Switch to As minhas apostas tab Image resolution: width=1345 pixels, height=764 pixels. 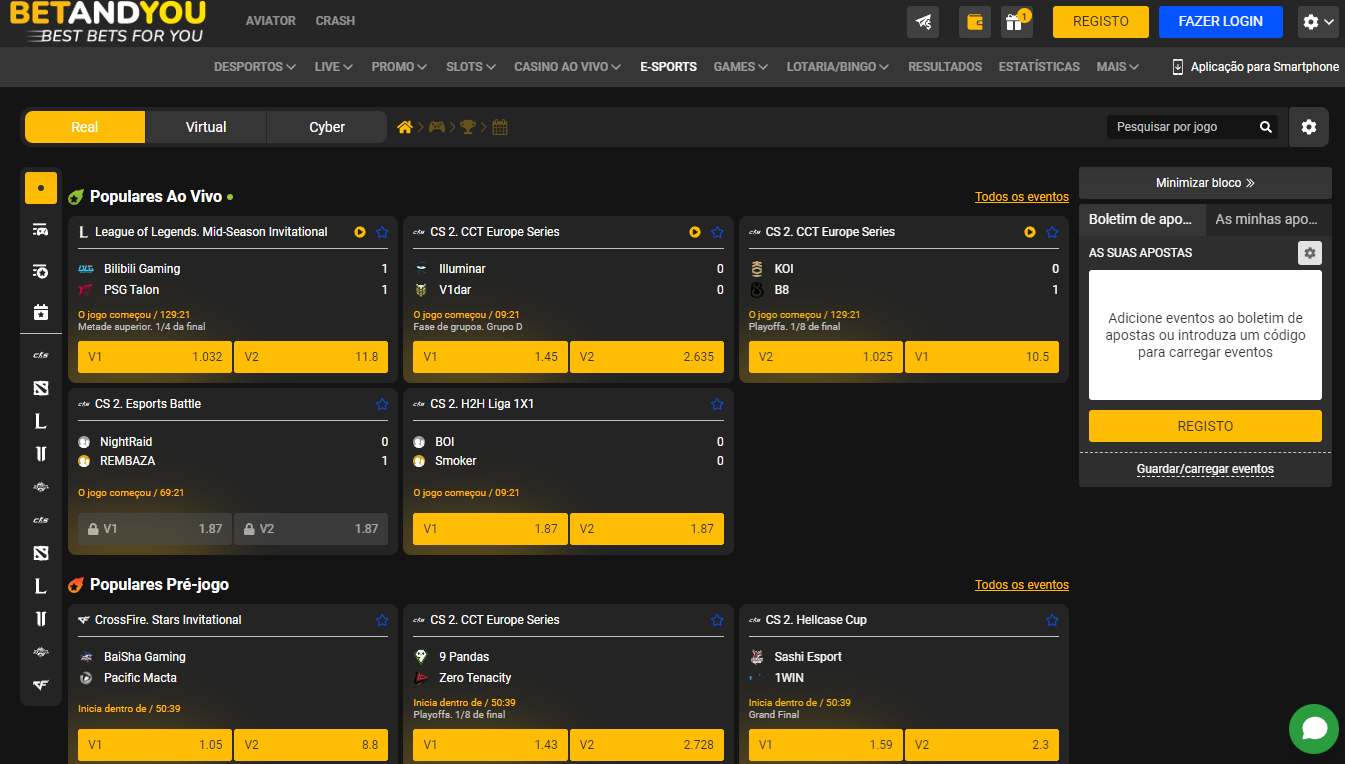pyautogui.click(x=1267, y=219)
